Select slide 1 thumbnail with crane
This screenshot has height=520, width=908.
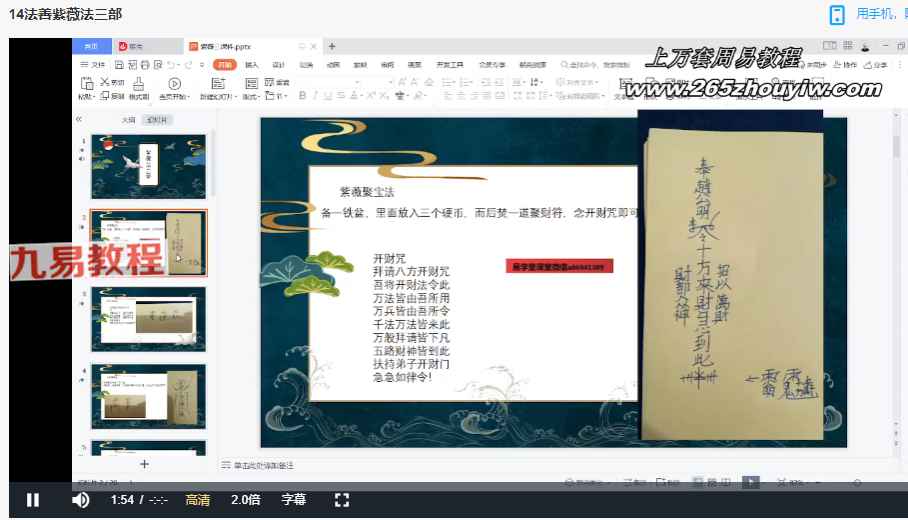[148, 167]
